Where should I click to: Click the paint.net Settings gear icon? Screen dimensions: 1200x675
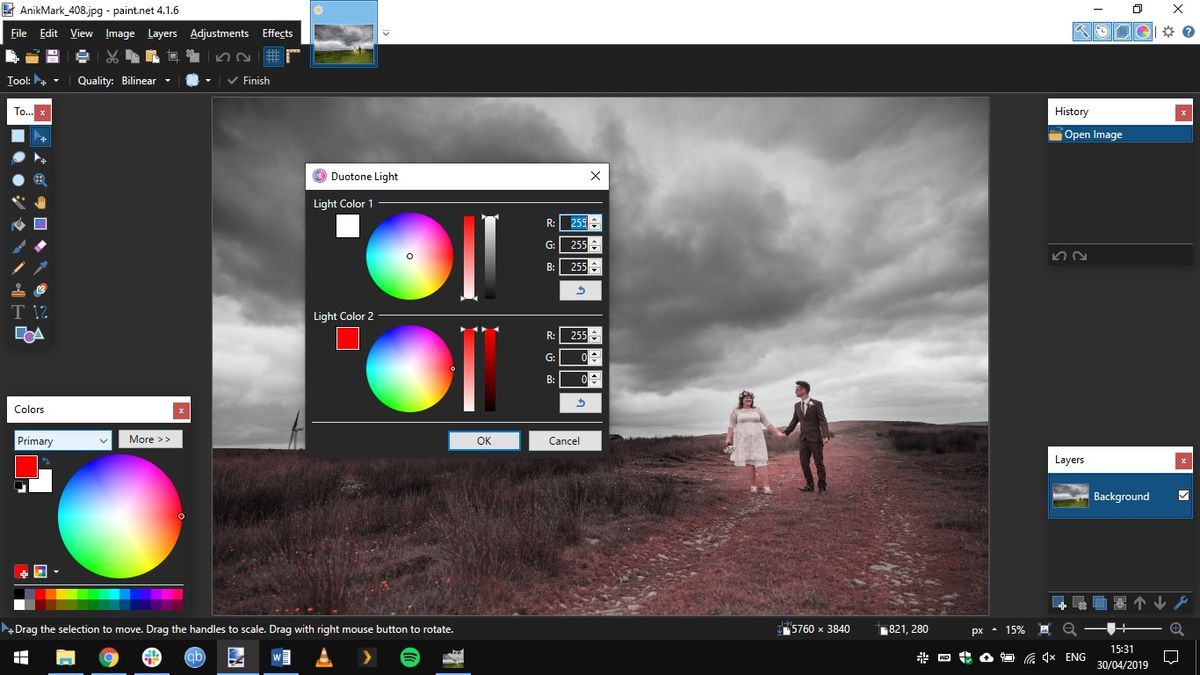(1167, 31)
